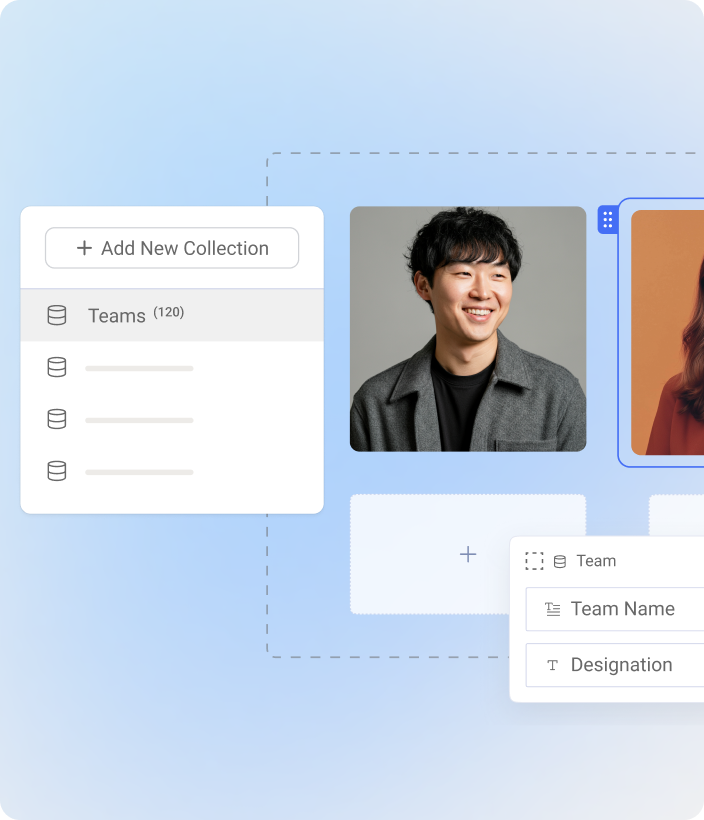
Task: Click the small database icon next to Team
Action: (x=560, y=562)
